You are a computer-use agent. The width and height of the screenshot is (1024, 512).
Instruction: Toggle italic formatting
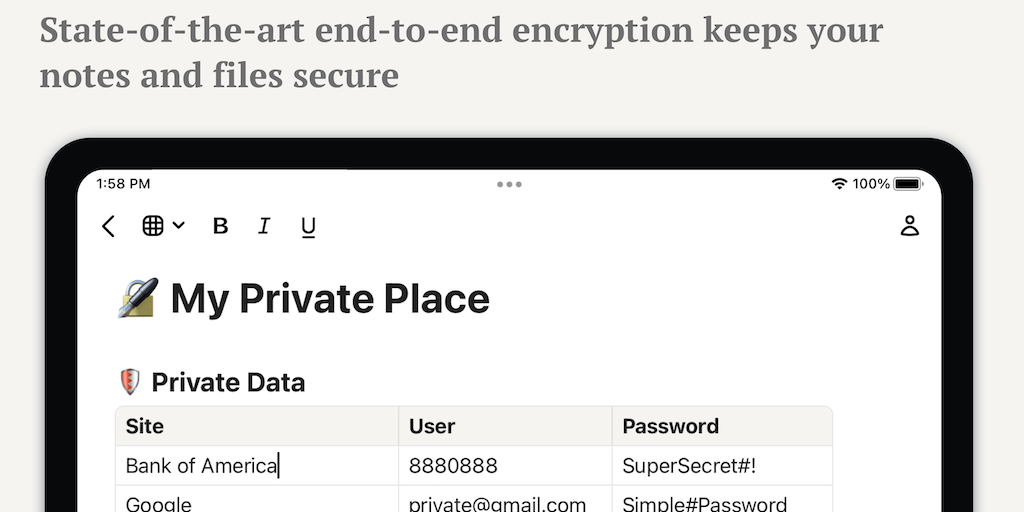(x=264, y=226)
